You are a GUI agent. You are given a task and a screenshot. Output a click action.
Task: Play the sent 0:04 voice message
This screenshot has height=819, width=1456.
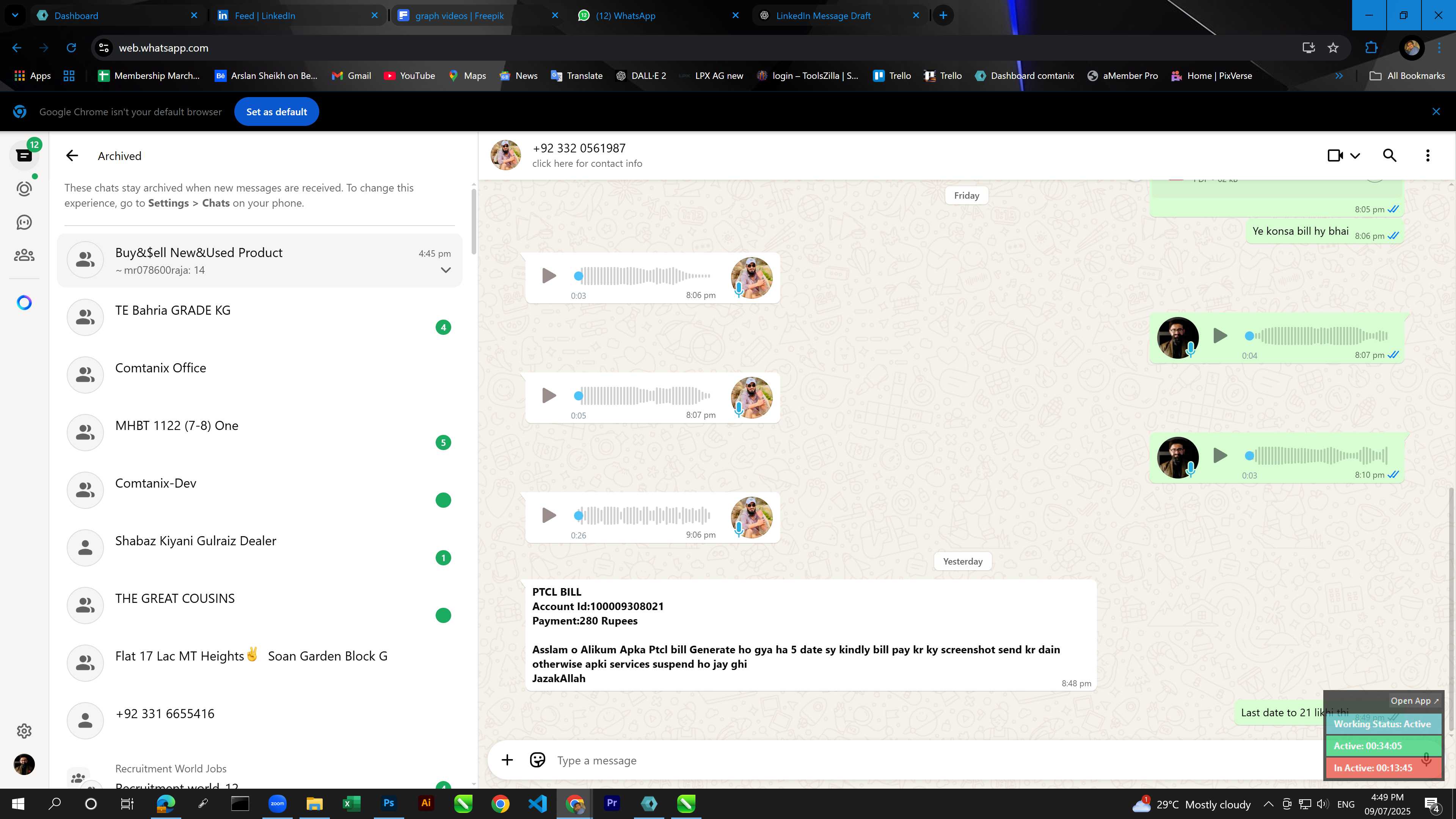[1220, 336]
